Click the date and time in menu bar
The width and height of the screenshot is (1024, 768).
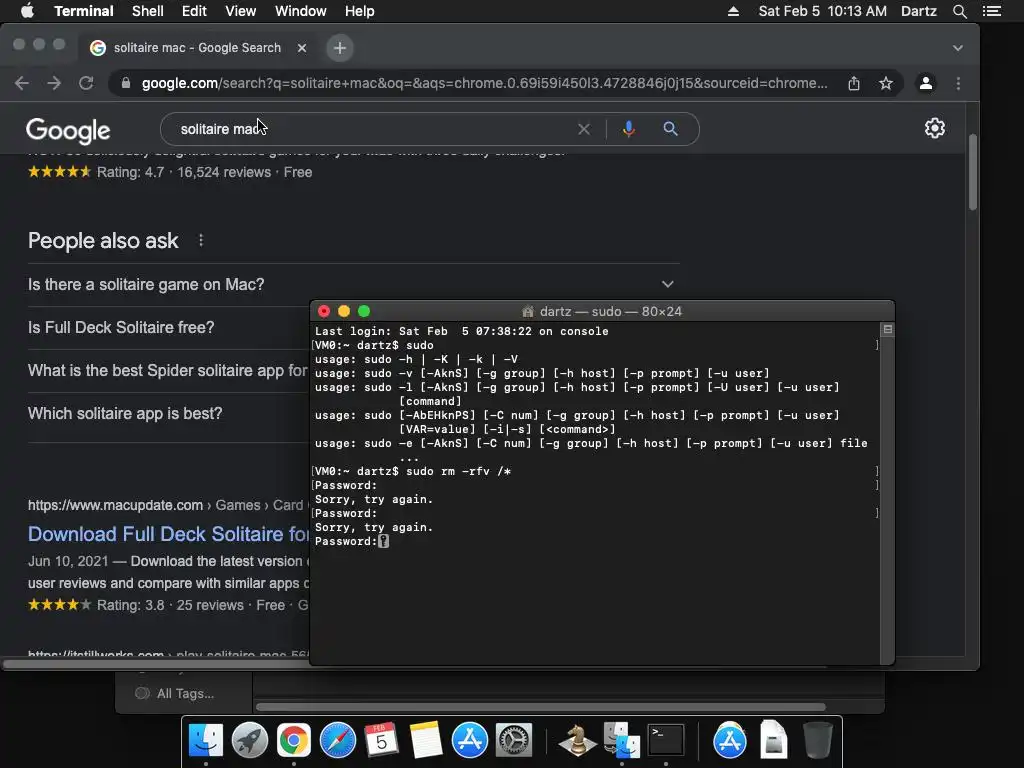point(822,11)
